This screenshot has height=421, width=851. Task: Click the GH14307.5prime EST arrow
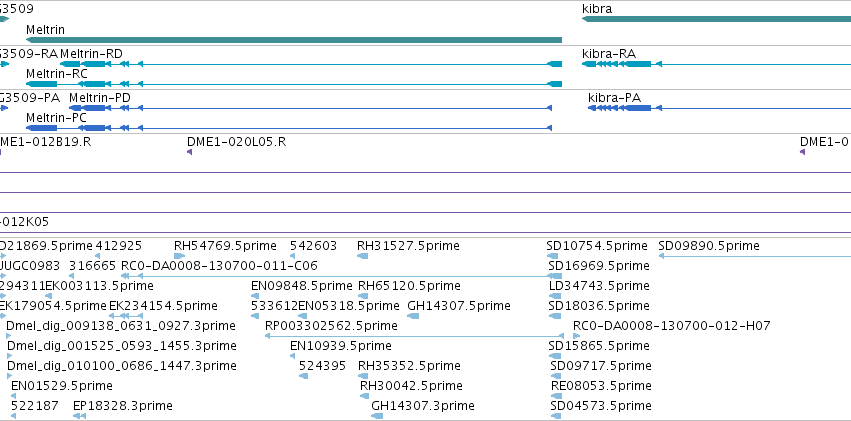click(x=413, y=316)
